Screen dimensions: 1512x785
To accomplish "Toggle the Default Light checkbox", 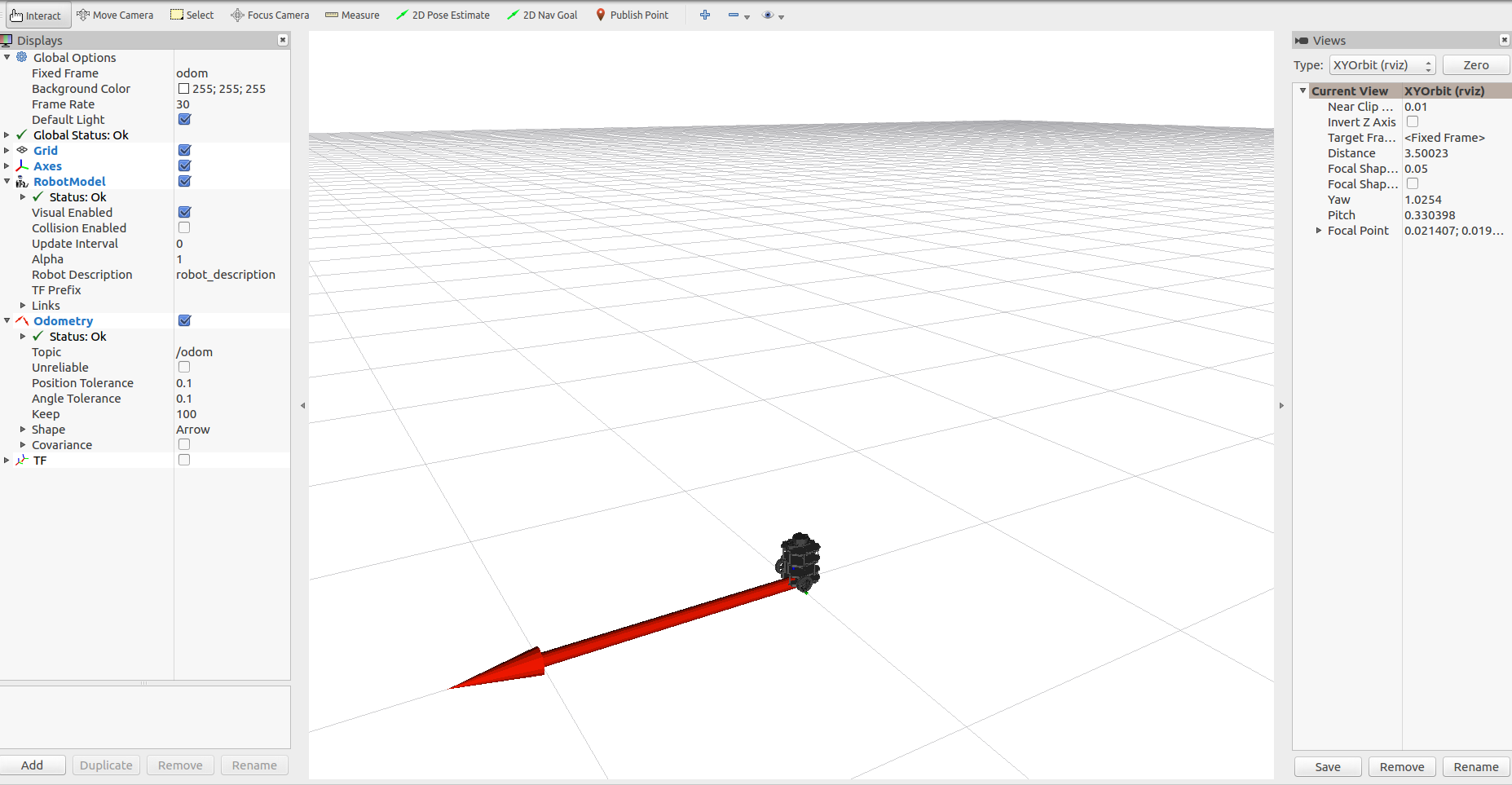I will pyautogui.click(x=184, y=119).
